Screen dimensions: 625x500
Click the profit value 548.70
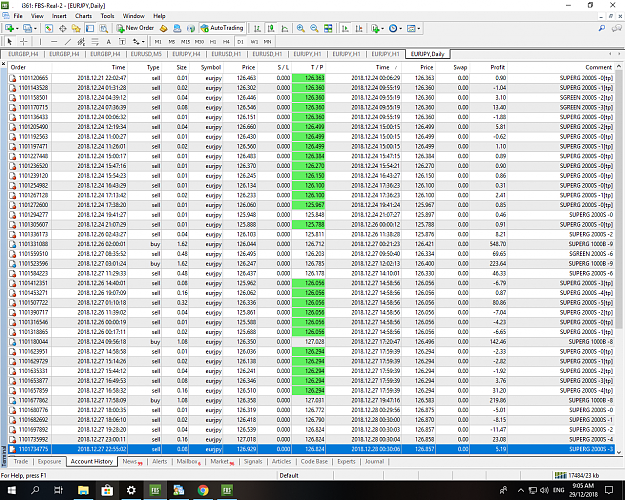pos(497,244)
